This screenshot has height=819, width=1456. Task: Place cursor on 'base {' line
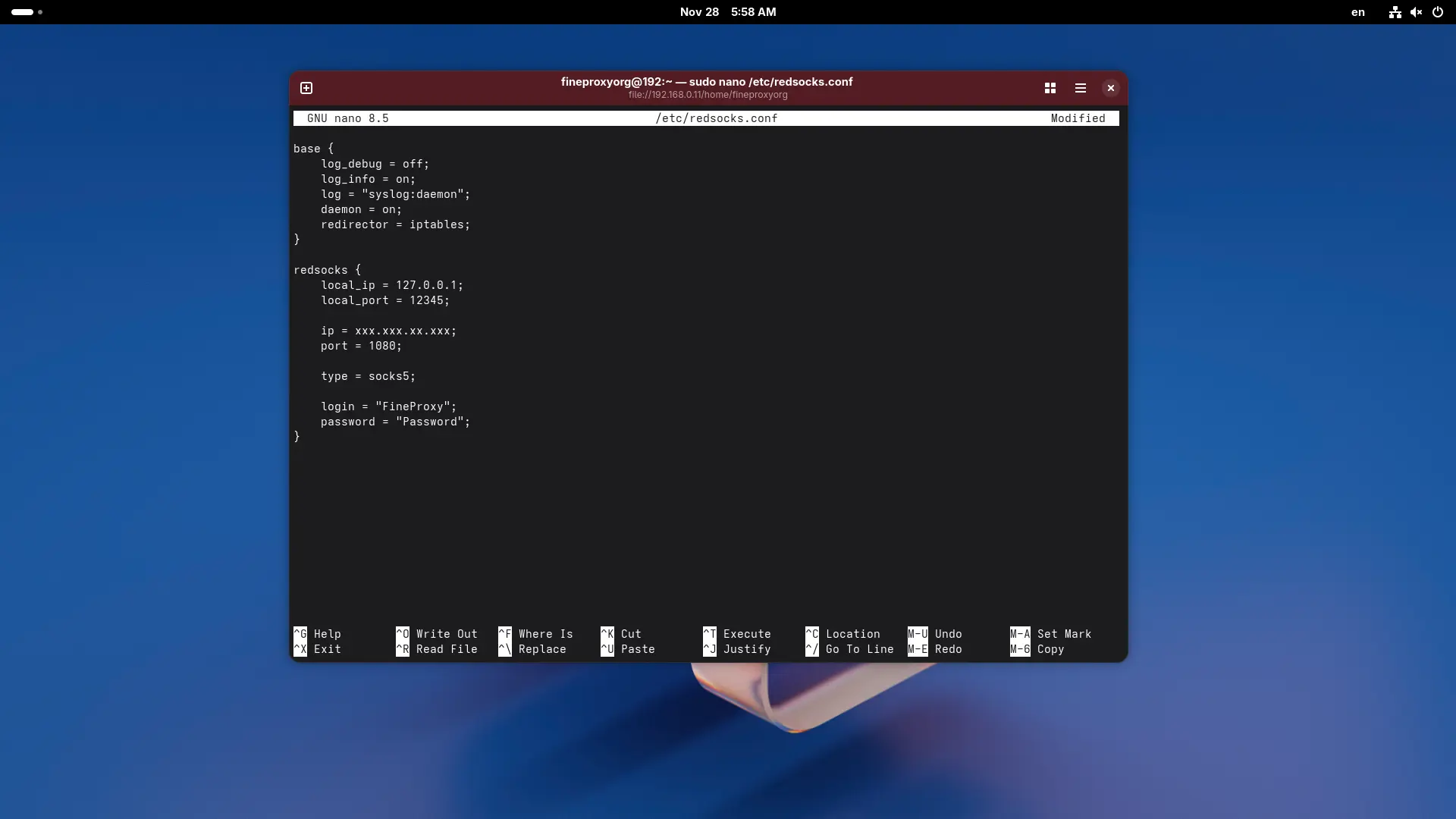click(314, 149)
